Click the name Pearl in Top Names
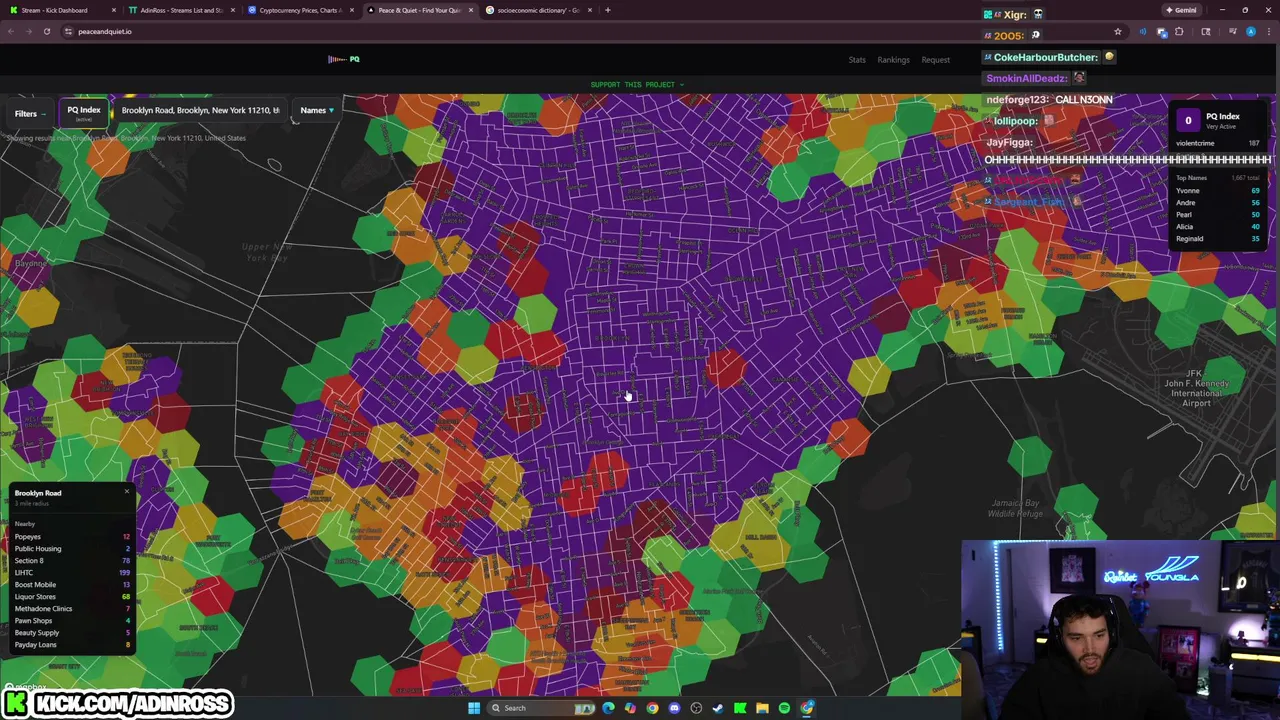The height and width of the screenshot is (720, 1280). (x=1184, y=214)
